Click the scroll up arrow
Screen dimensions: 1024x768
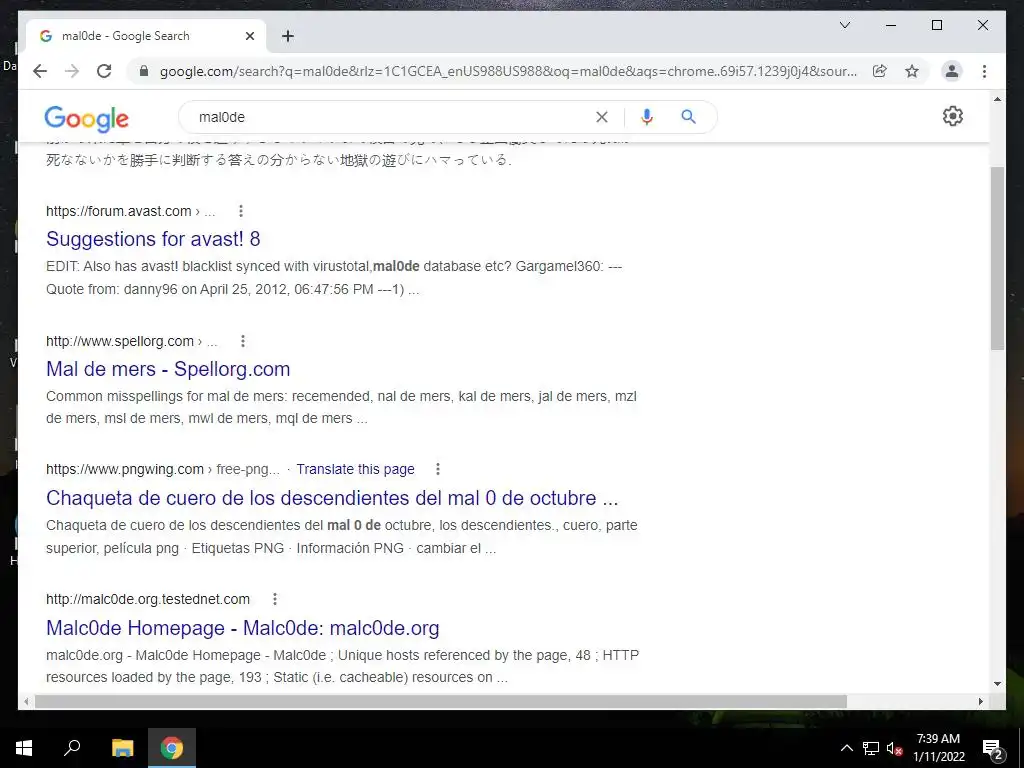(997, 99)
